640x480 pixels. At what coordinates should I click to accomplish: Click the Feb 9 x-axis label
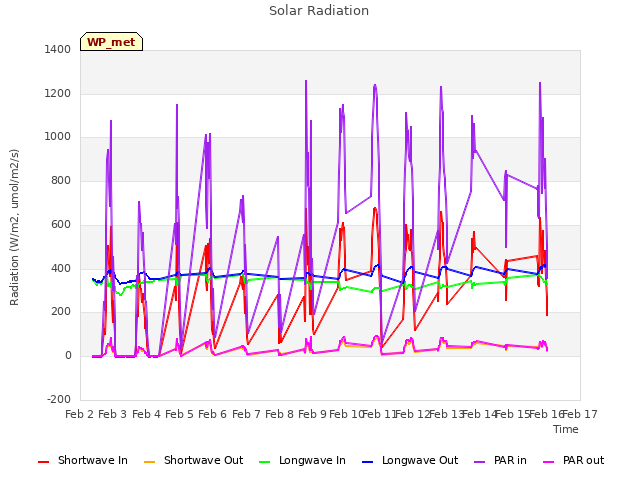pos(312,415)
